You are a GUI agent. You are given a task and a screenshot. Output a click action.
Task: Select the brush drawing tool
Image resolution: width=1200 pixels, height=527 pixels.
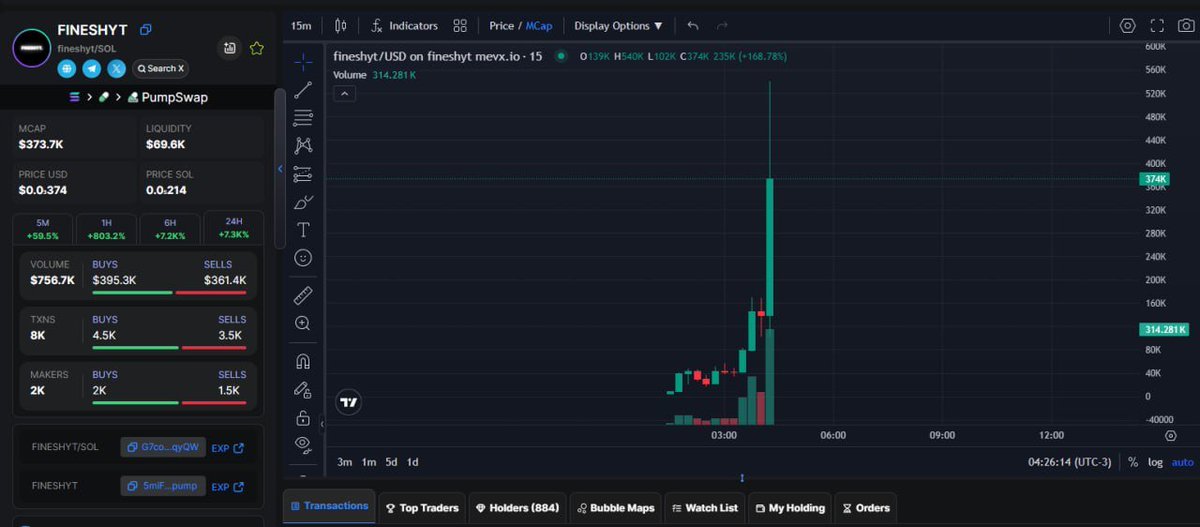(303, 202)
